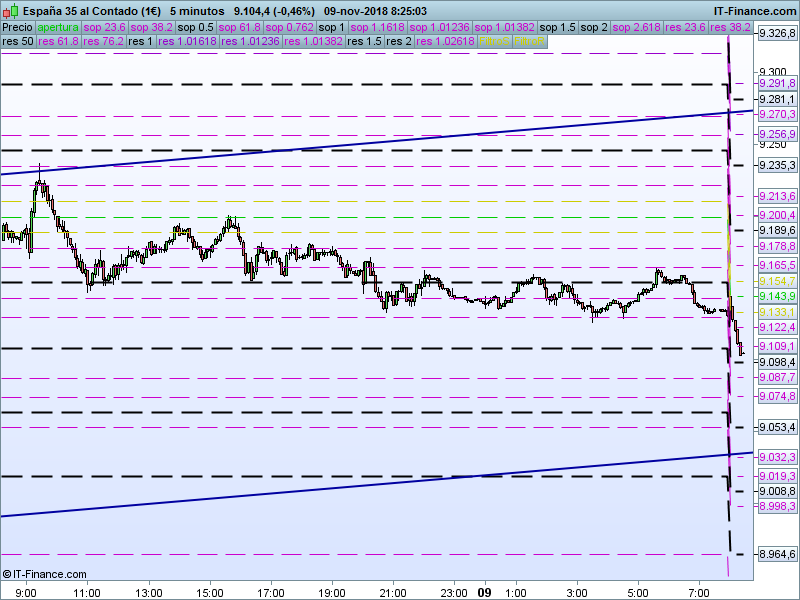The image size is (800, 600).
Task: Click the candlestick icon beside the chart title
Action: point(11,11)
